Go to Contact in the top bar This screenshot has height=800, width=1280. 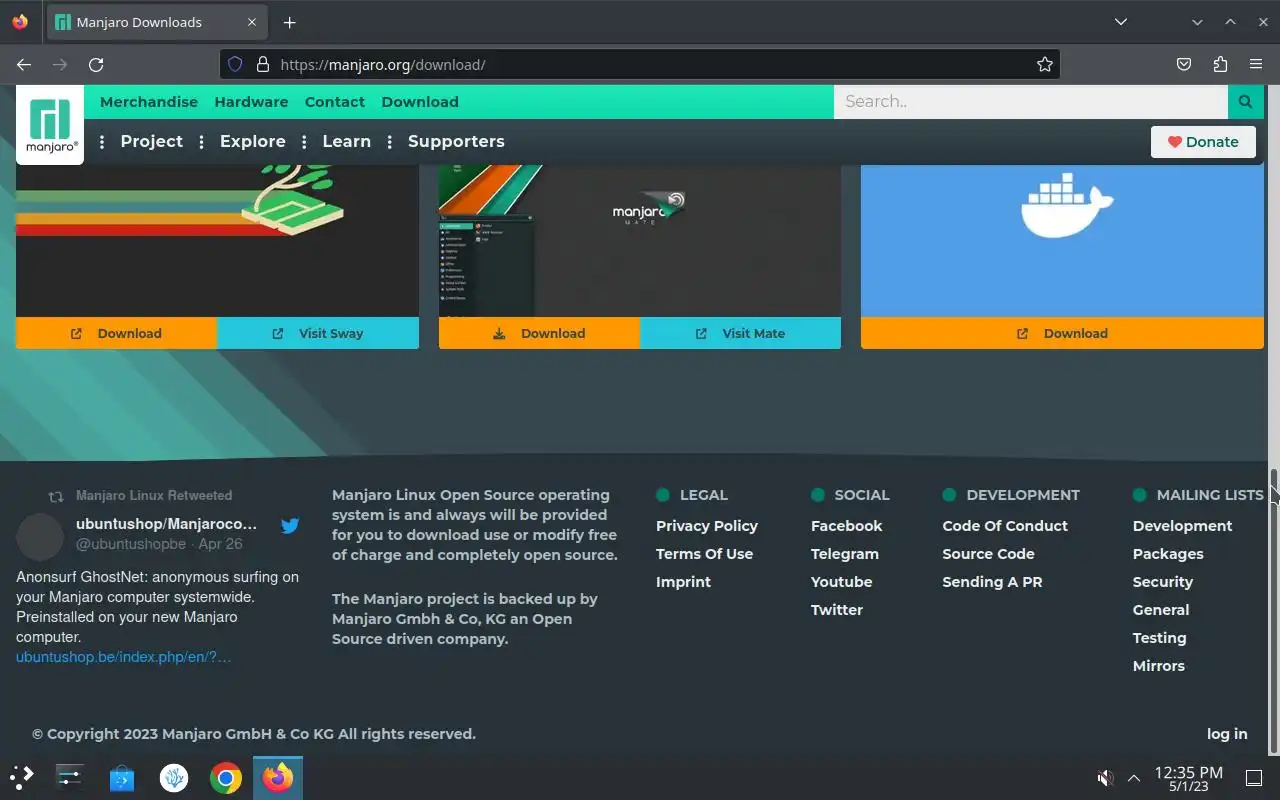tap(335, 101)
